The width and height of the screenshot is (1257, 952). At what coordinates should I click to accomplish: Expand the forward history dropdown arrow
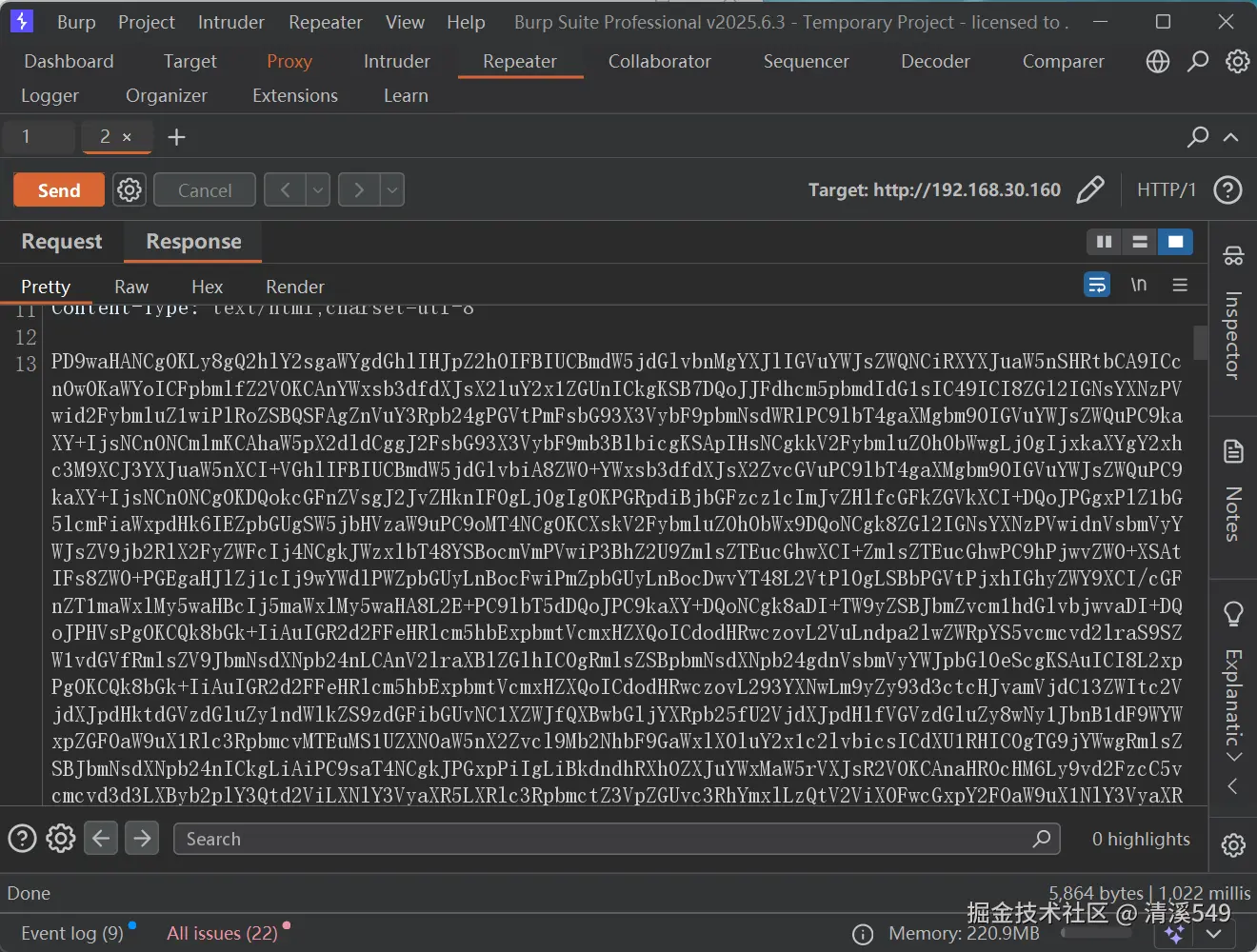point(392,189)
